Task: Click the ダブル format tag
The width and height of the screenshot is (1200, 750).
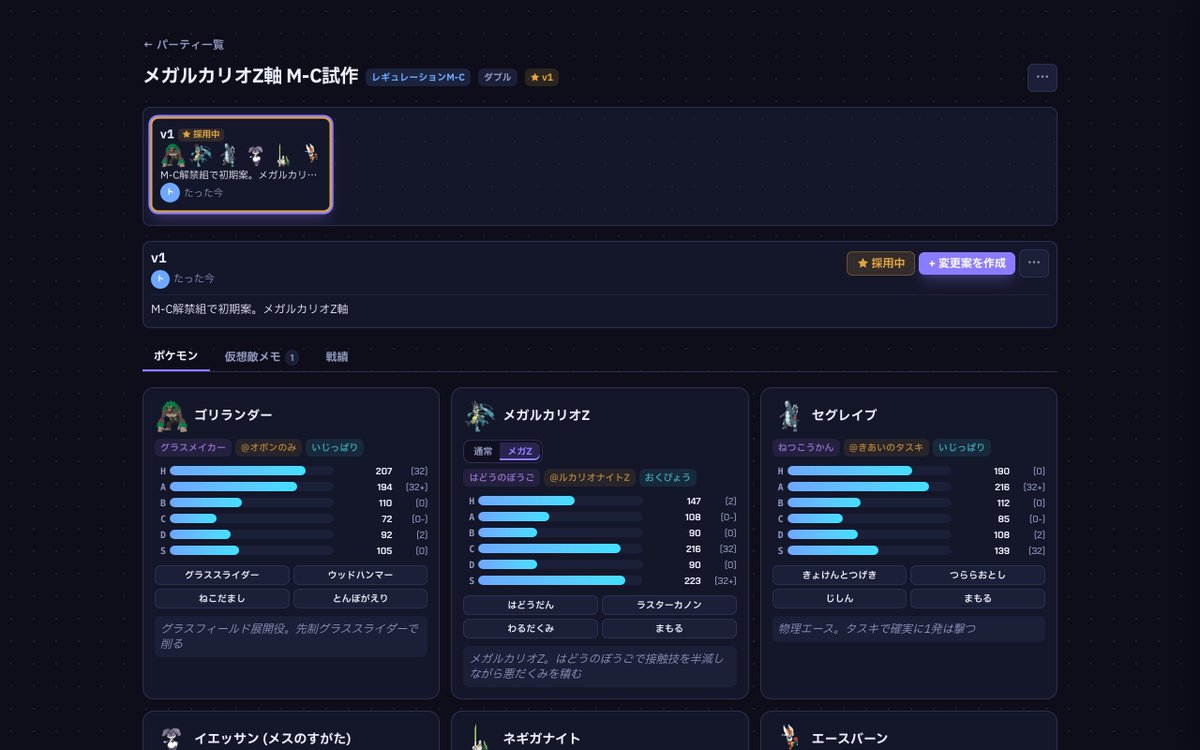Action: pyautogui.click(x=497, y=77)
